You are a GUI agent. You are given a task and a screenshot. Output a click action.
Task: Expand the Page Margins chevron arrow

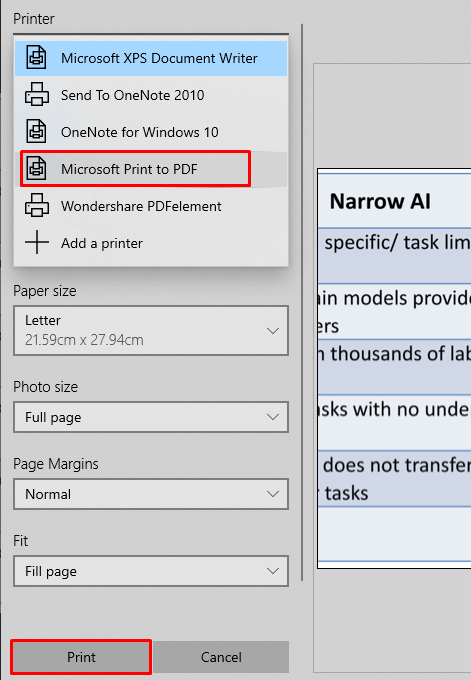tap(273, 494)
